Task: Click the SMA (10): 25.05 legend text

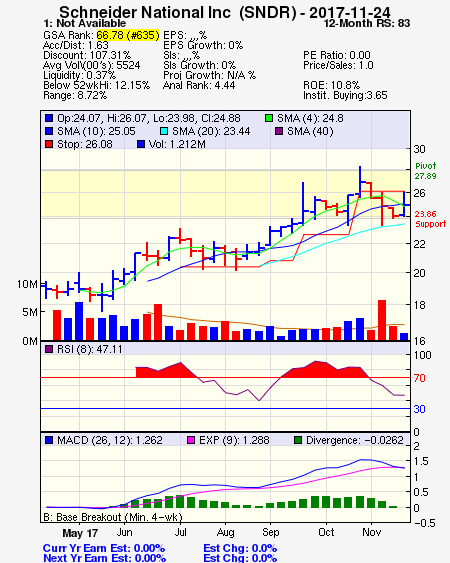Action: pyautogui.click(x=96, y=131)
